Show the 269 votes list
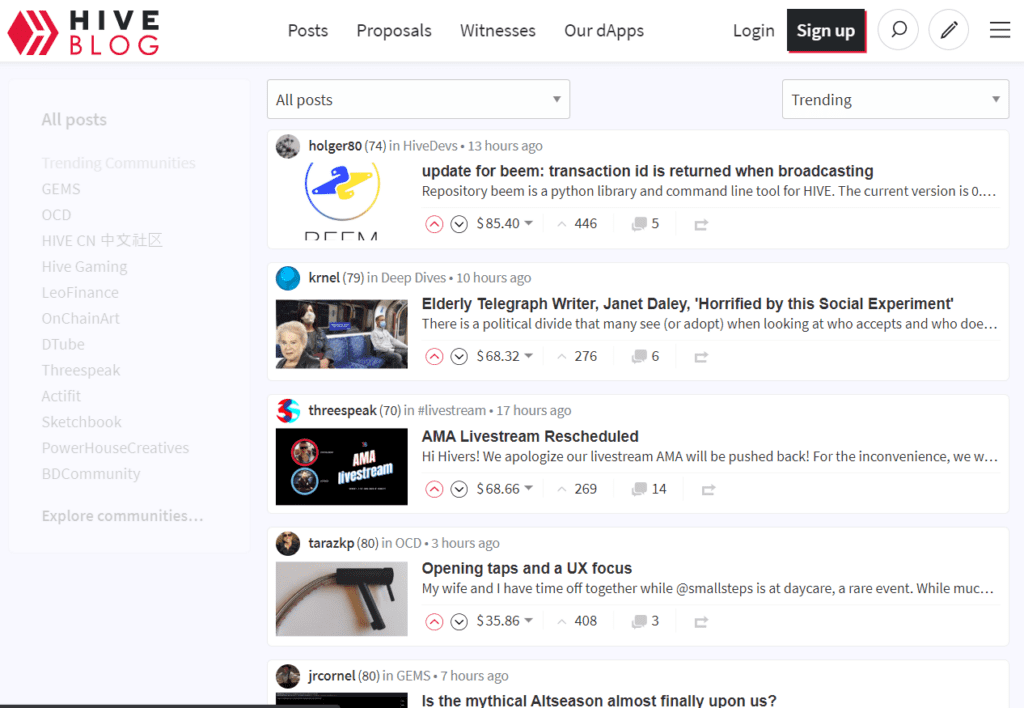This screenshot has height=708, width=1024. (x=585, y=489)
